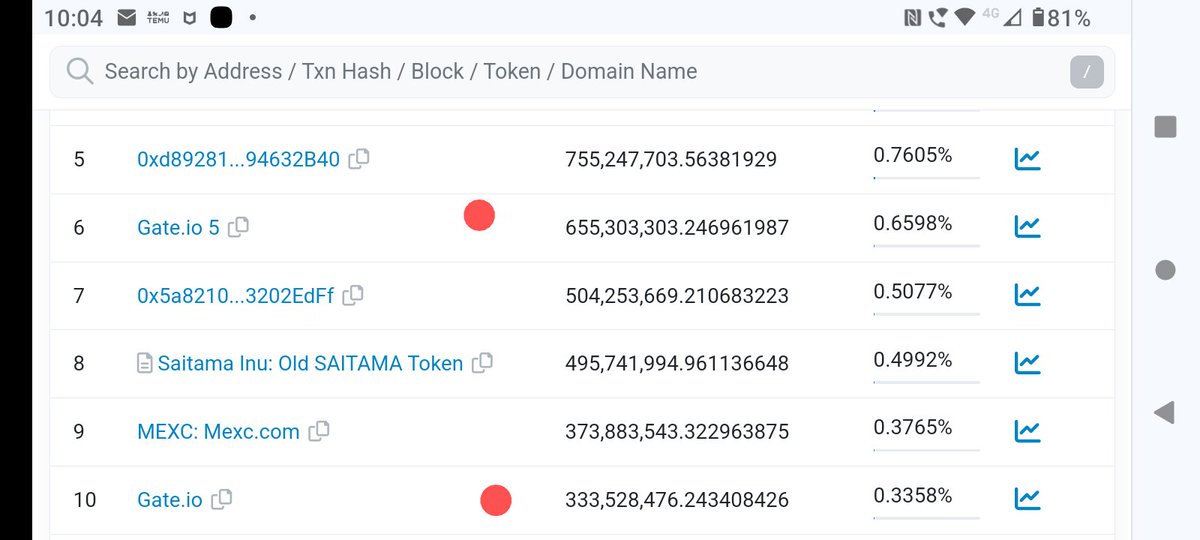The image size is (1200, 540).
Task: Click the 0.6598% percentage bar
Action: (x=926, y=245)
